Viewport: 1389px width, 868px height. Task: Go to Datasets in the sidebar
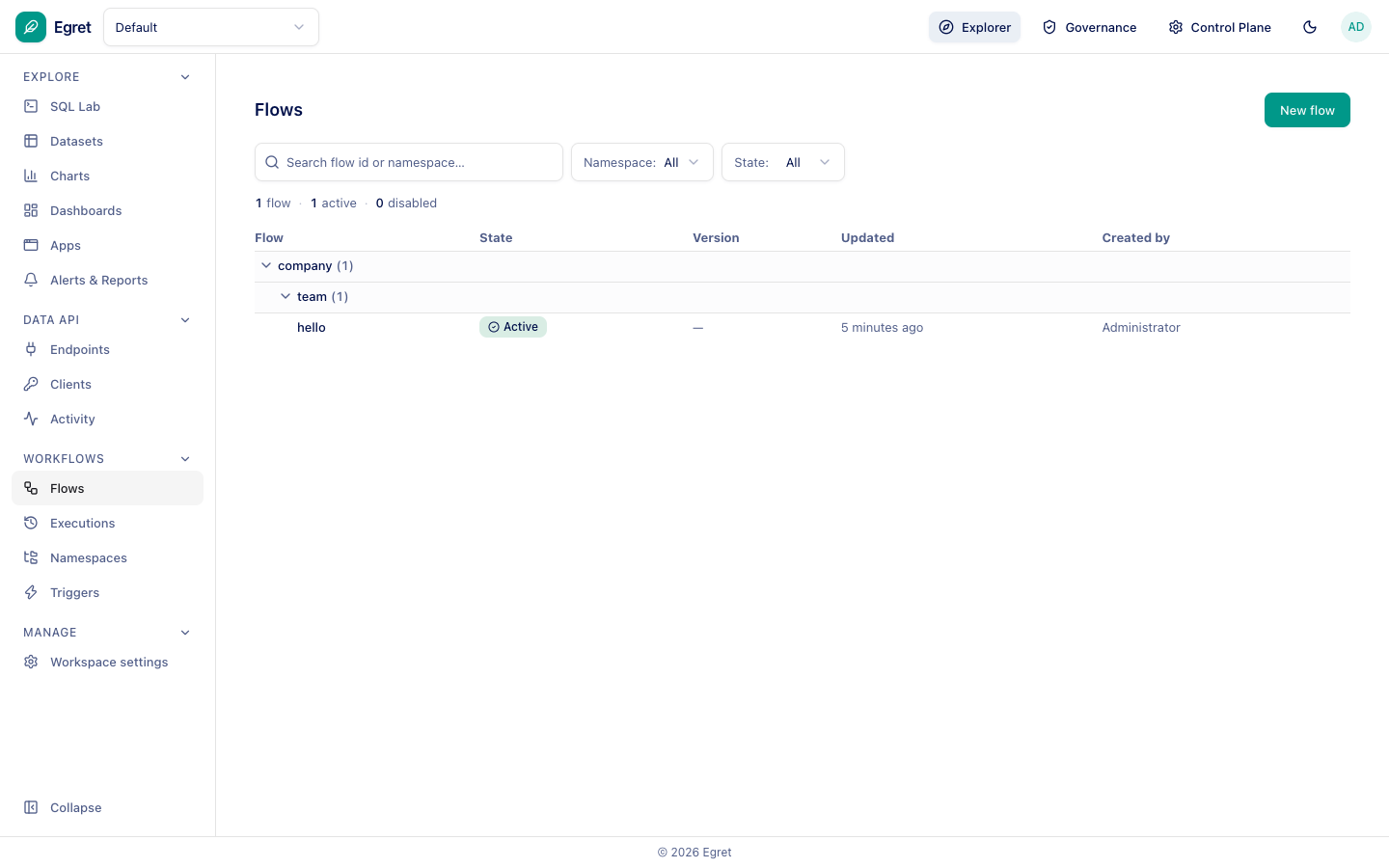(x=107, y=141)
